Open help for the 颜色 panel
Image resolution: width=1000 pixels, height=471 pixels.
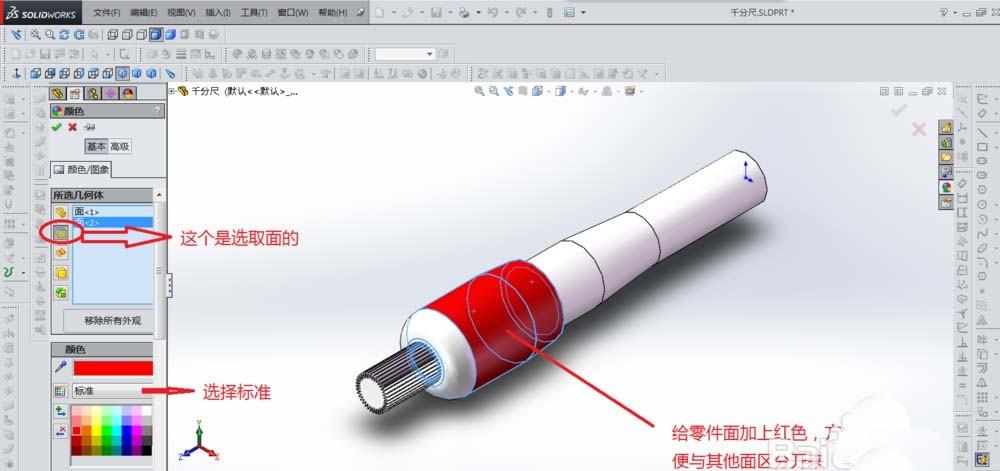[157, 111]
